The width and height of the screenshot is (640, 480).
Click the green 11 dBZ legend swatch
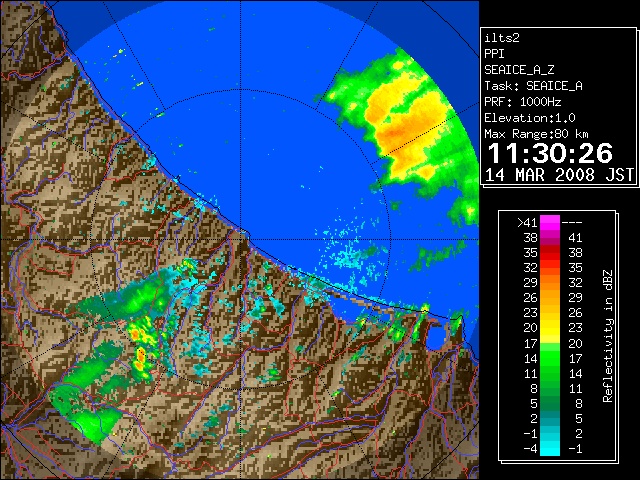tap(550, 373)
